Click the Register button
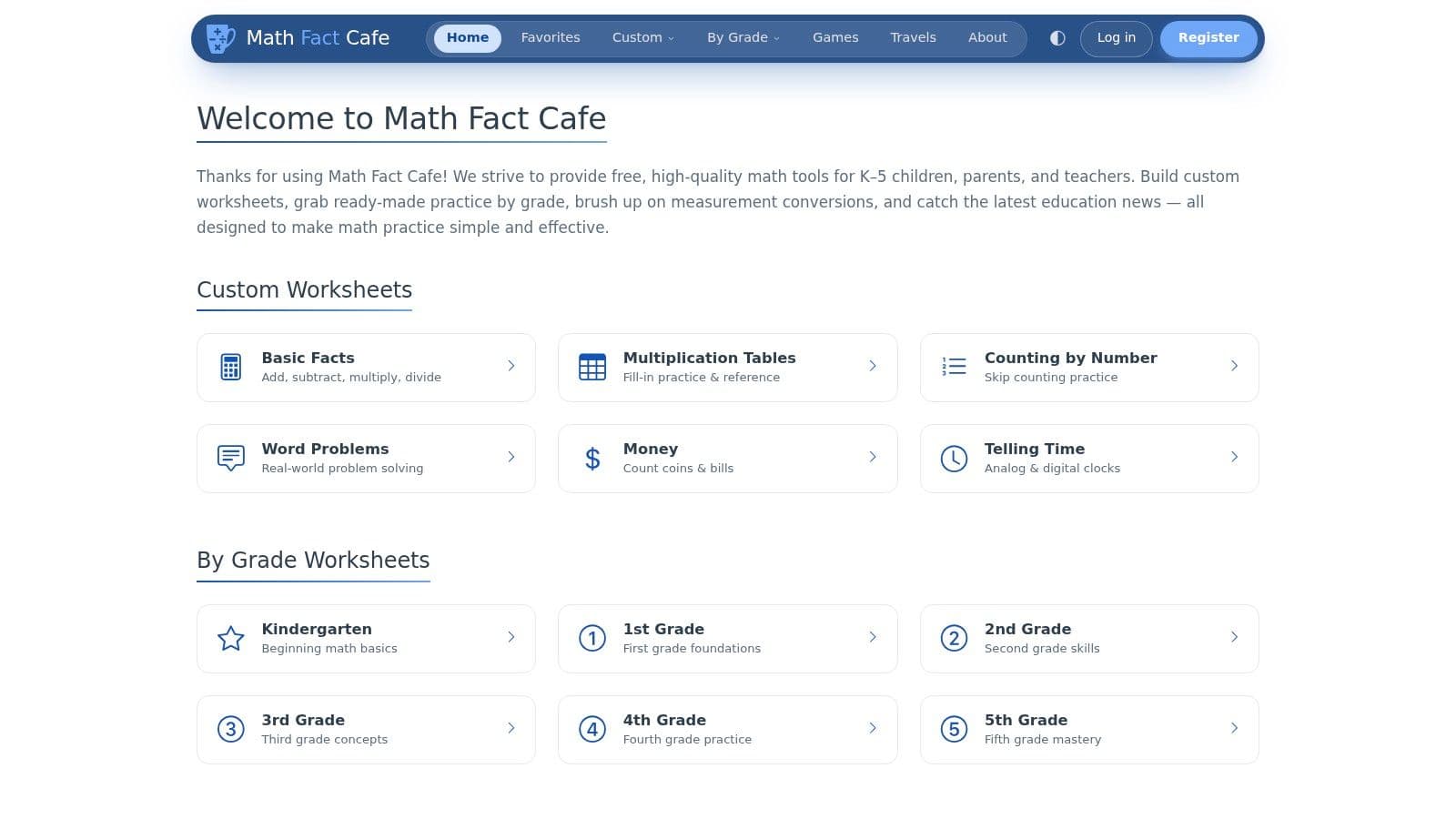Screen dimensions: 1456x819 coord(1208,38)
